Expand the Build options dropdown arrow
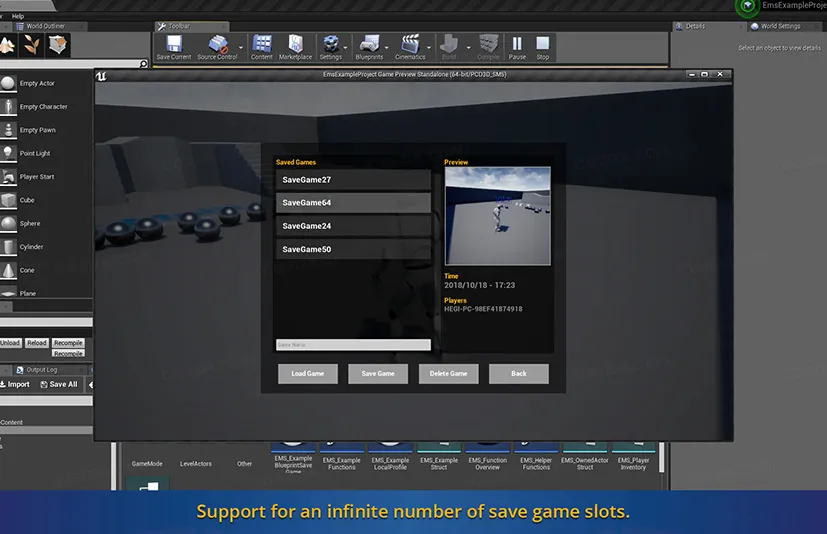Screen dimensions: 827x534 tap(468, 47)
